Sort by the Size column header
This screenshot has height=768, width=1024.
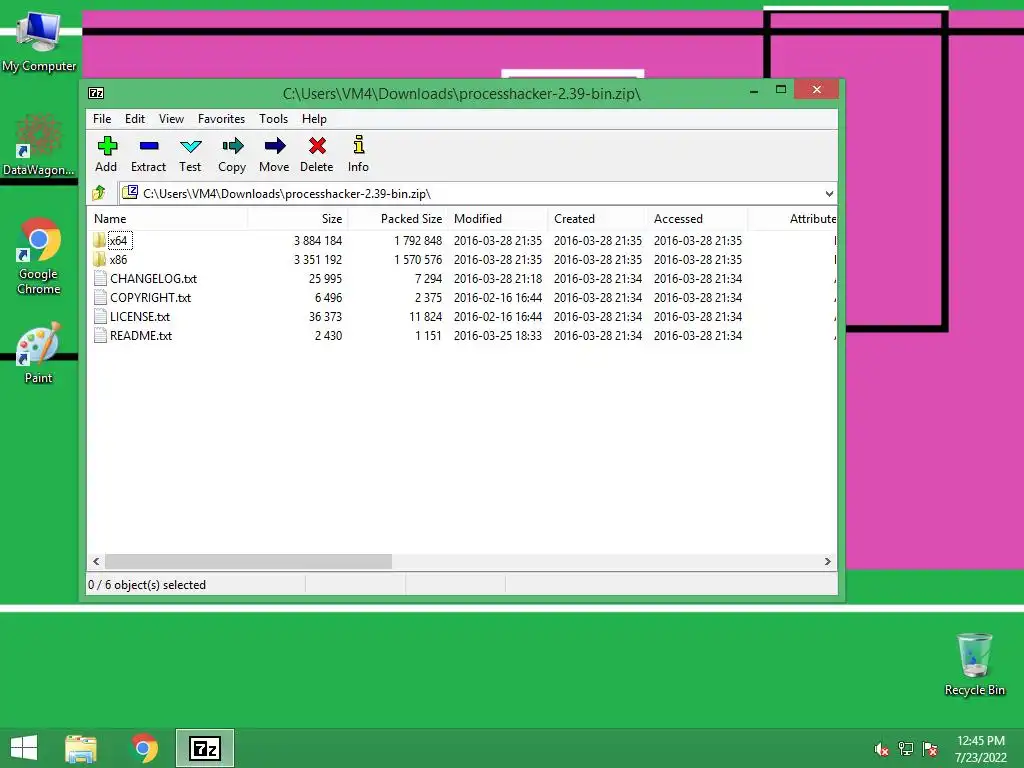pos(298,219)
